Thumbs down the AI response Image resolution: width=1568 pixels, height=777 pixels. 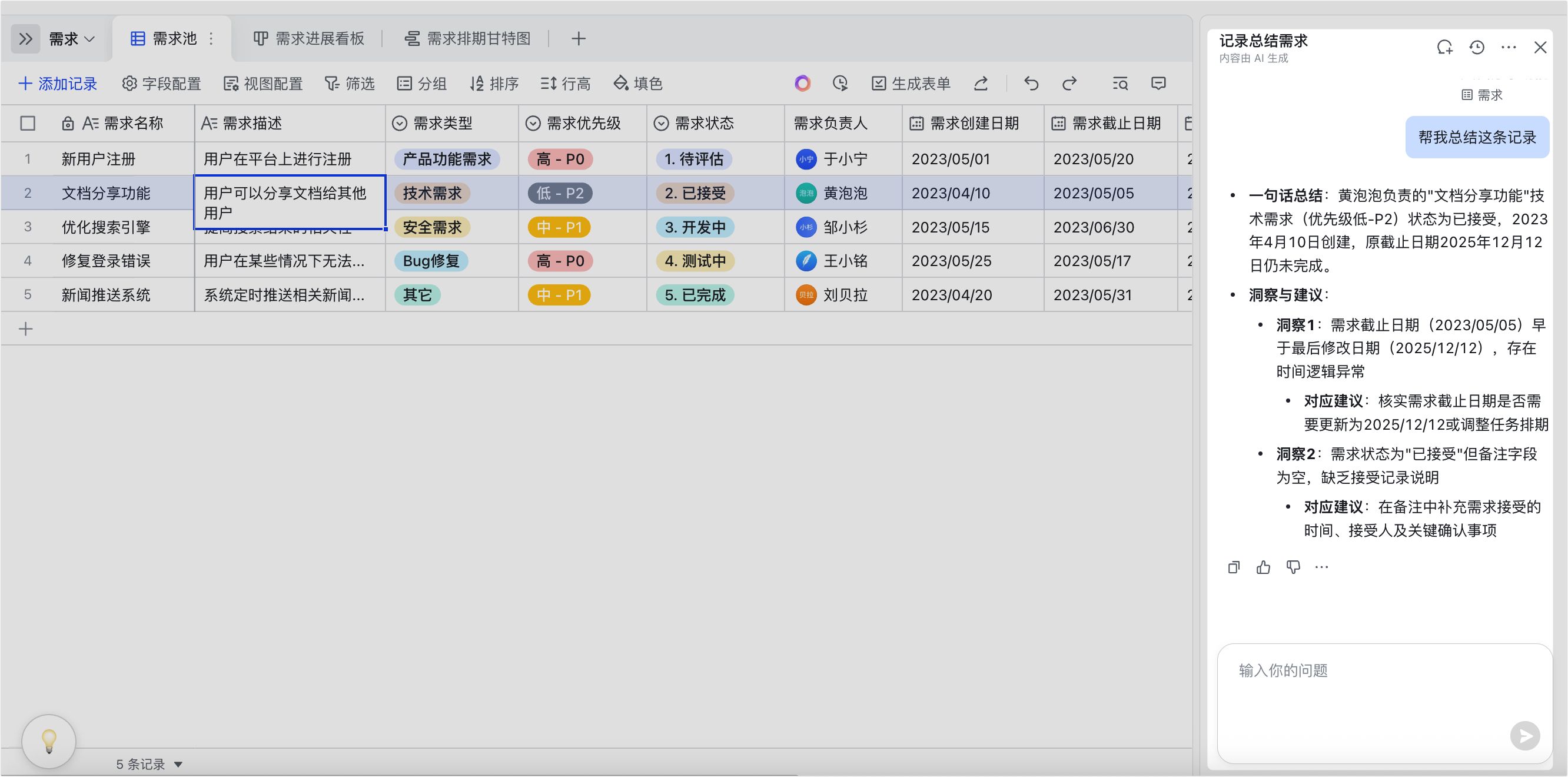[1293, 567]
